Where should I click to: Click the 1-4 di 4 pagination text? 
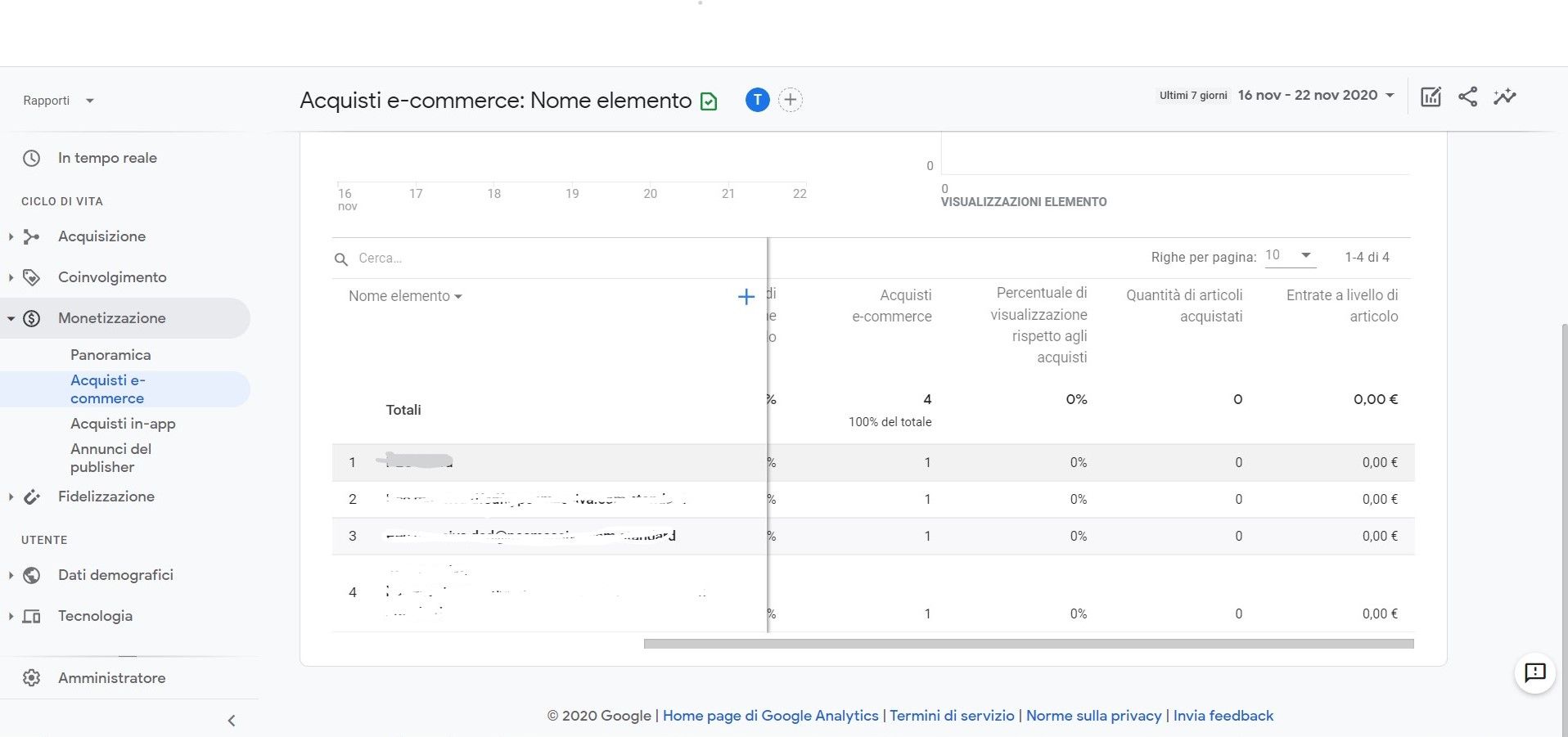[1367, 258]
